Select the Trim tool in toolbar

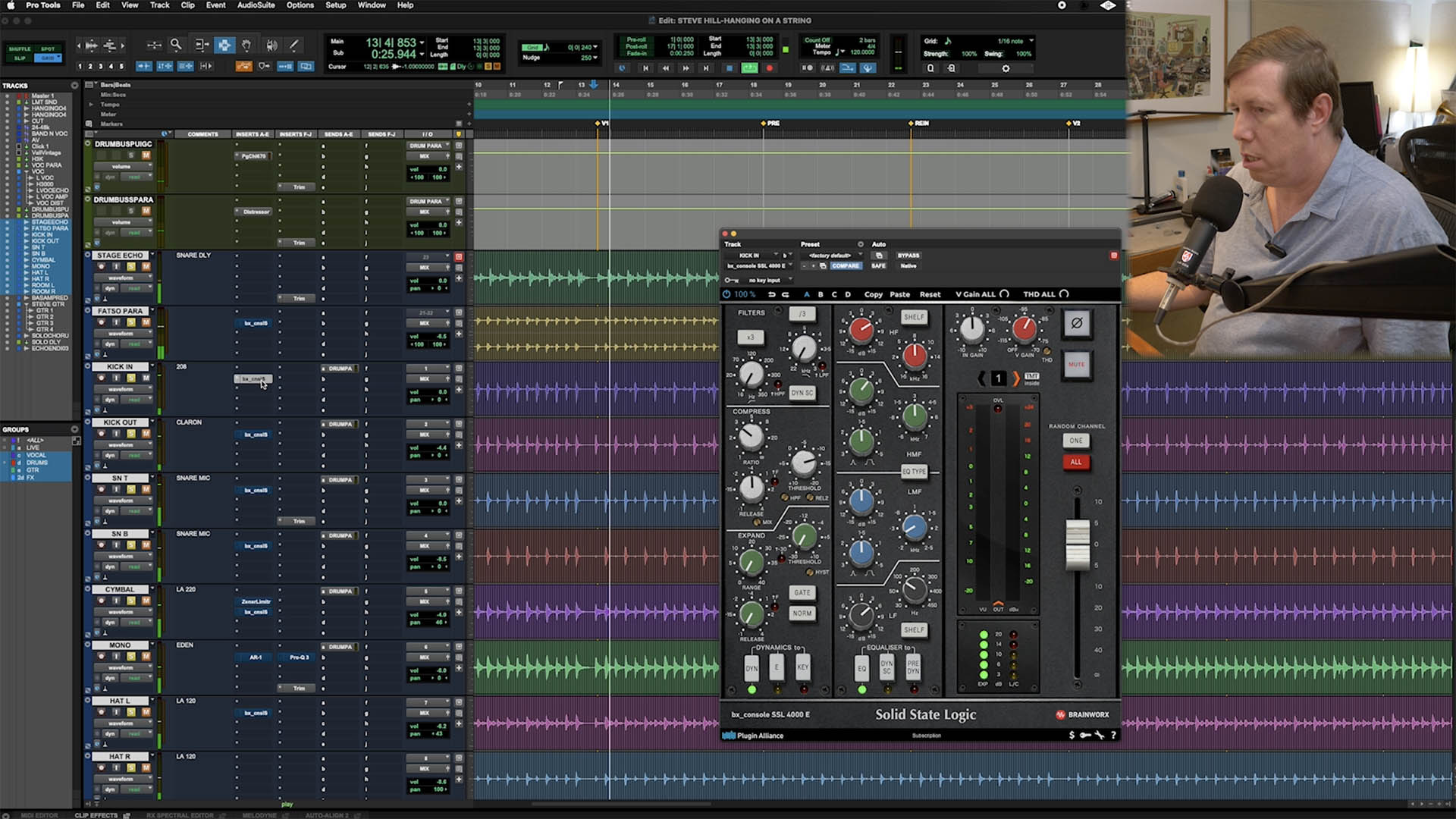[201, 45]
